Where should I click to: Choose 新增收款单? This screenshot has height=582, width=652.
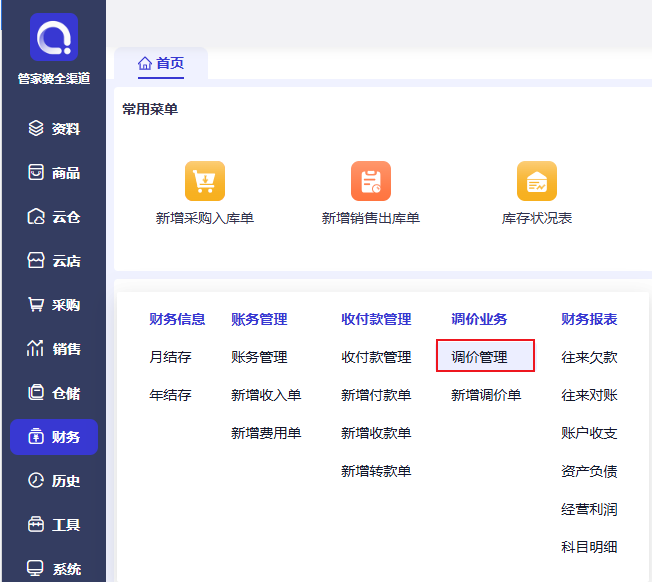(376, 433)
